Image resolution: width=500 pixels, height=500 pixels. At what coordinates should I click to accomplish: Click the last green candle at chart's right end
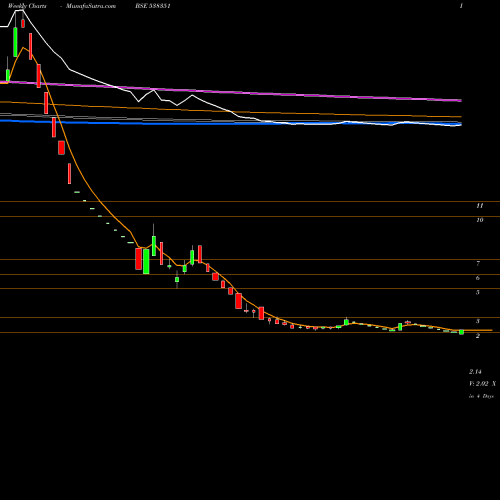[462, 332]
